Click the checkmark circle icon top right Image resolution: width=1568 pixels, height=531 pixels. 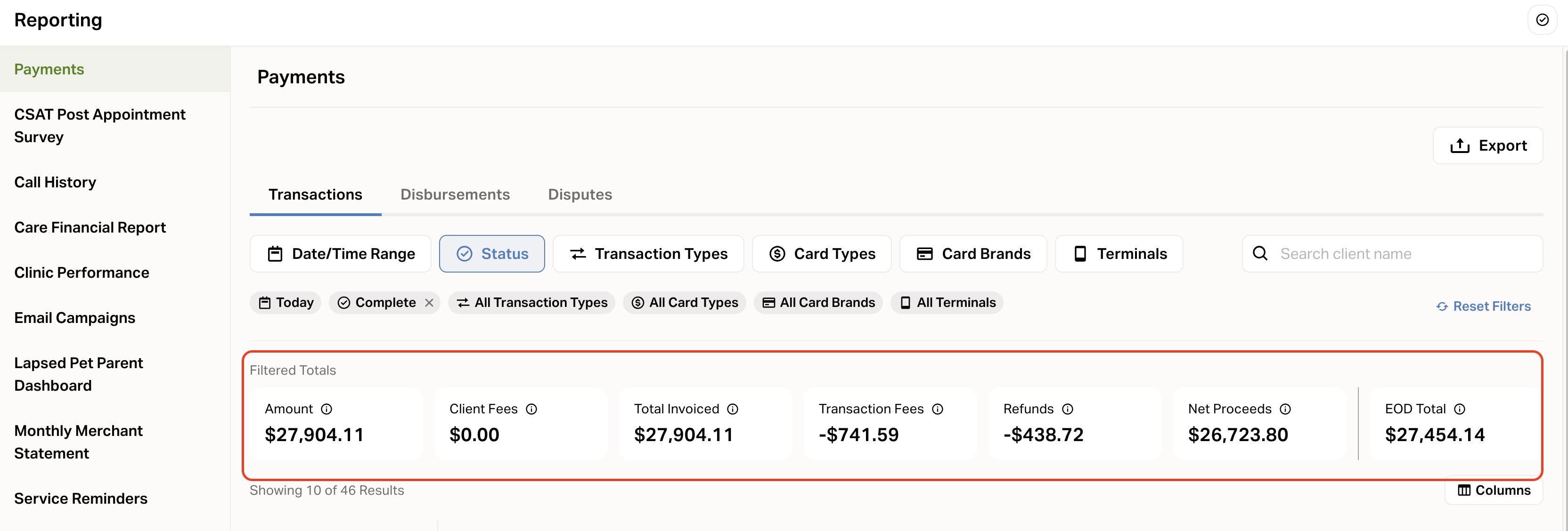click(x=1542, y=20)
